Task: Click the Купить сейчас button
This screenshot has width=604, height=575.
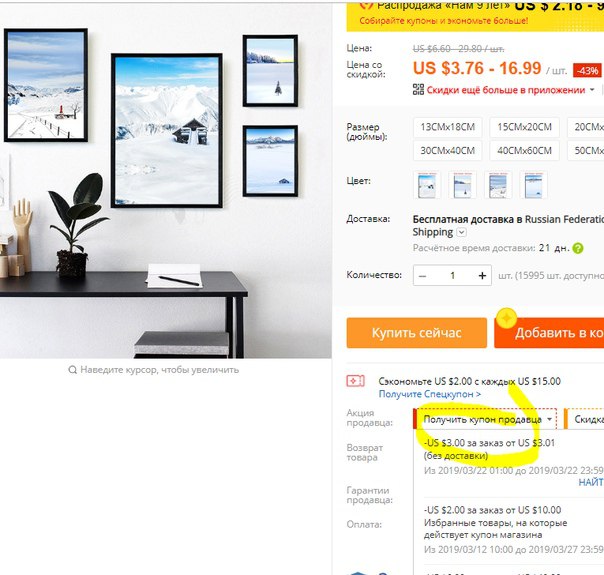Action: click(x=416, y=333)
